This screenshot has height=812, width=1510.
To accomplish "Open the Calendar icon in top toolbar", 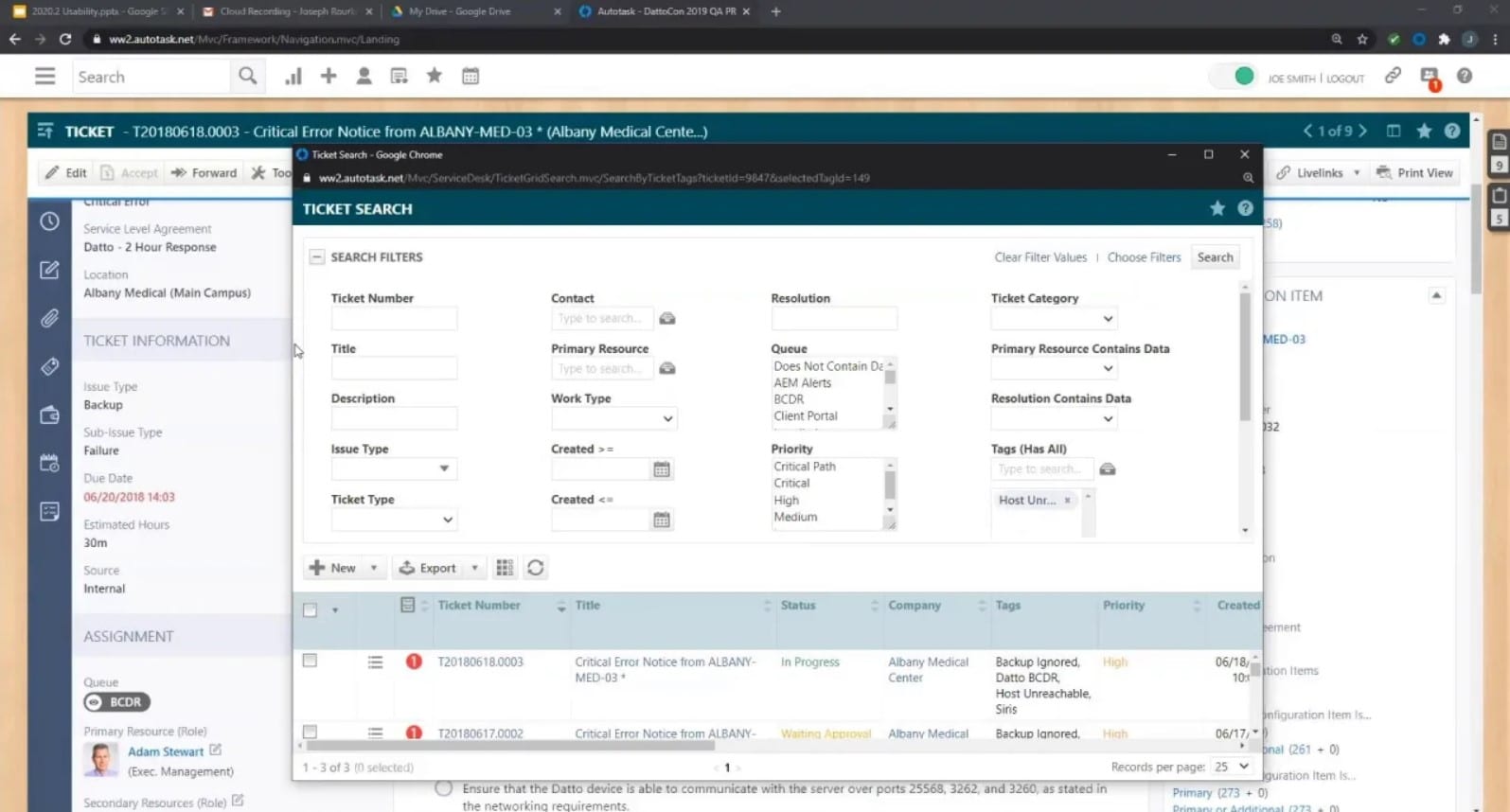I will click(471, 77).
